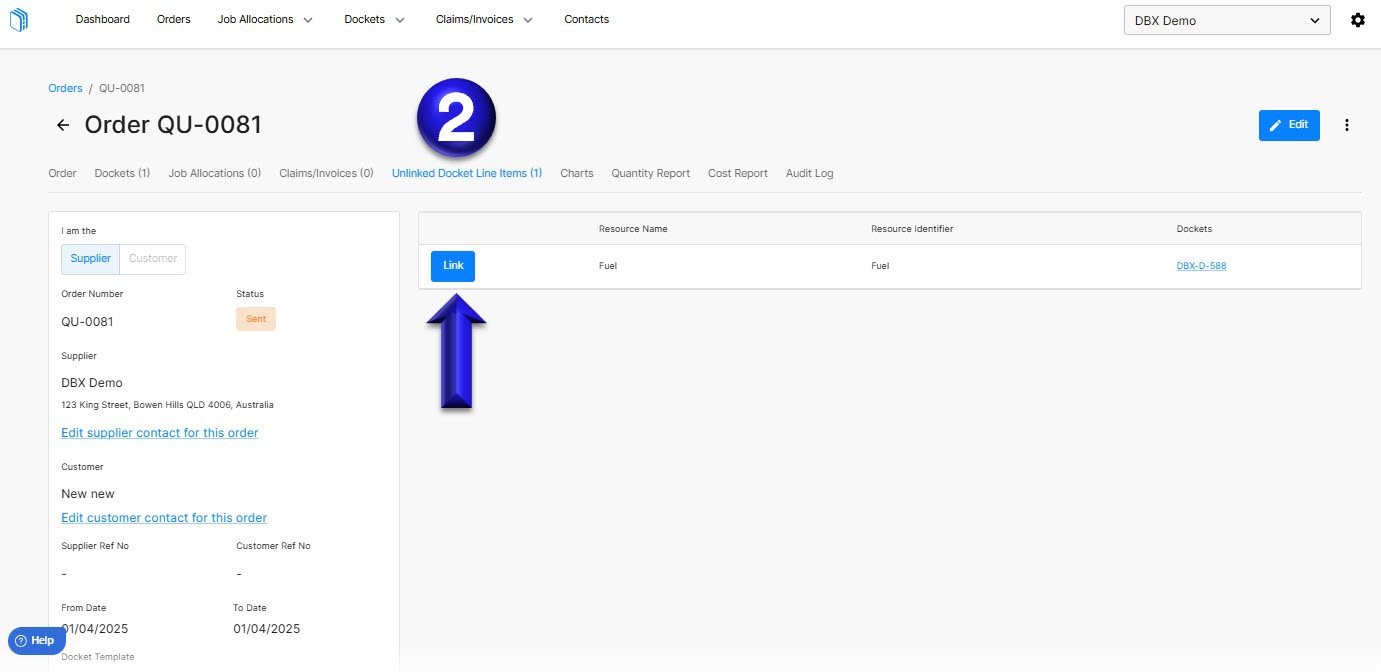
Task: Click Edit supplier contact for this order
Action: 159,432
